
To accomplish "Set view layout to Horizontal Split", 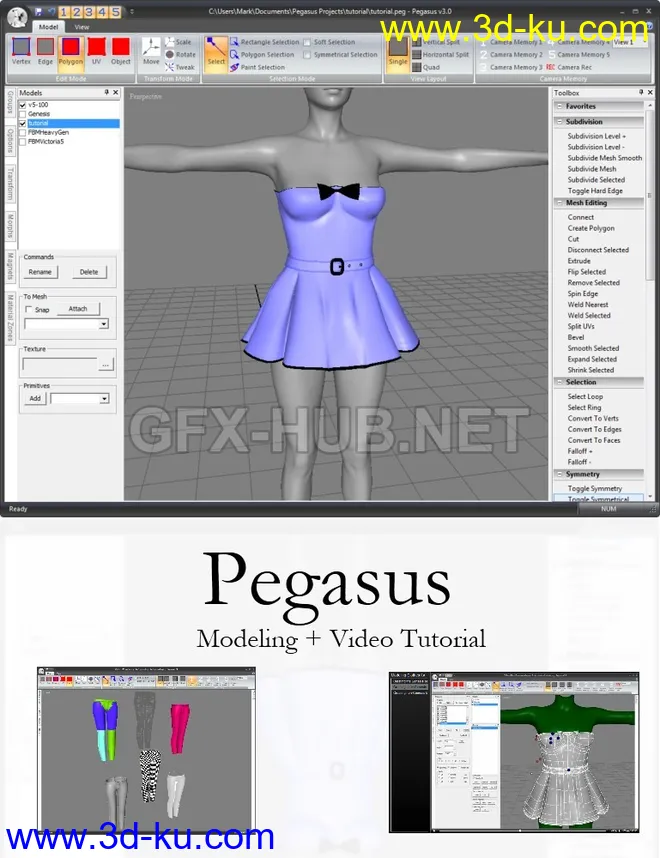I will coord(441,54).
